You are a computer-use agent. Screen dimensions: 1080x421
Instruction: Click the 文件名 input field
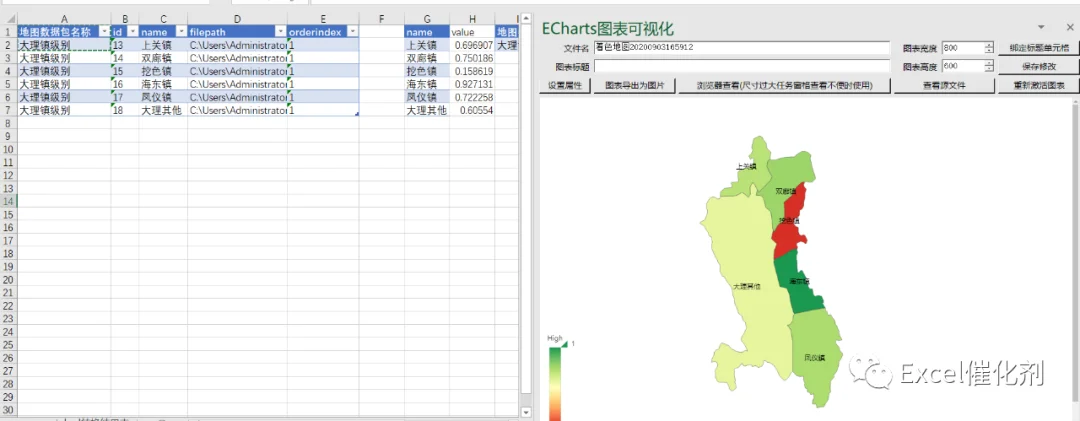742,48
